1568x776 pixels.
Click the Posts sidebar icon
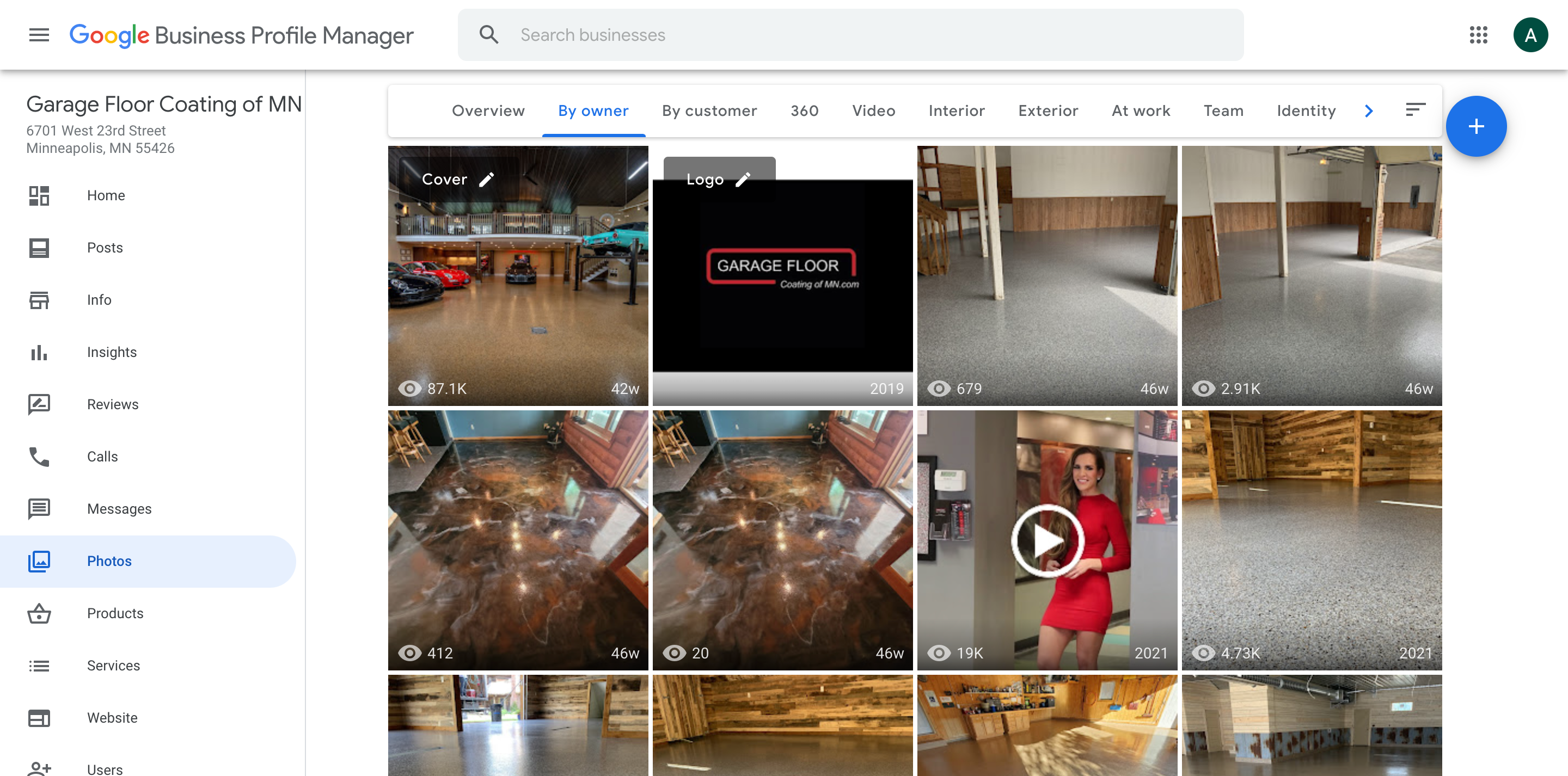click(x=39, y=248)
